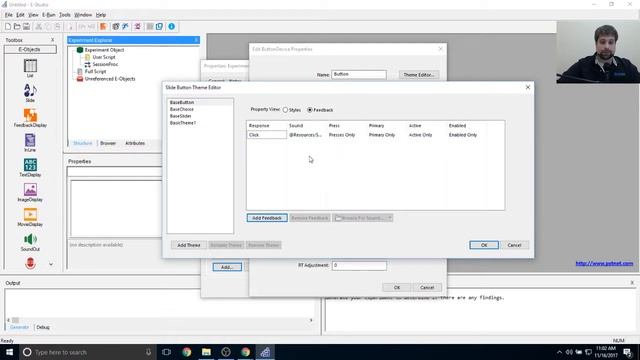640x360 pixels.
Task: Select SessionProc in Experiment Explorer
Action: tap(105, 64)
